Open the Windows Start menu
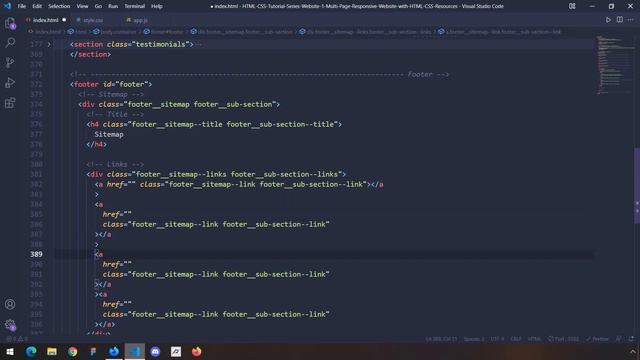 point(10,351)
